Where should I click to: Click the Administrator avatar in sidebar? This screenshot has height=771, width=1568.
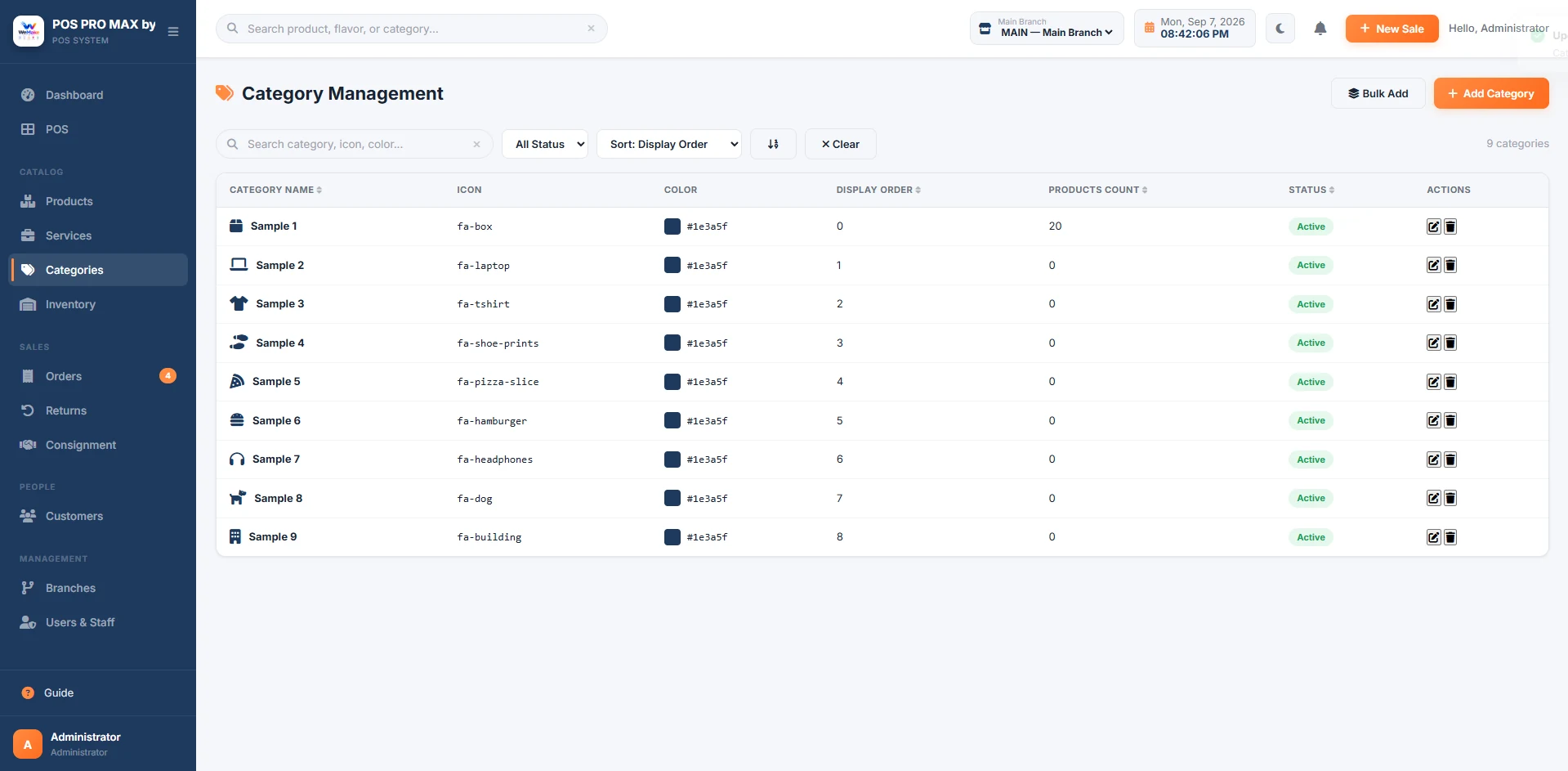(28, 744)
